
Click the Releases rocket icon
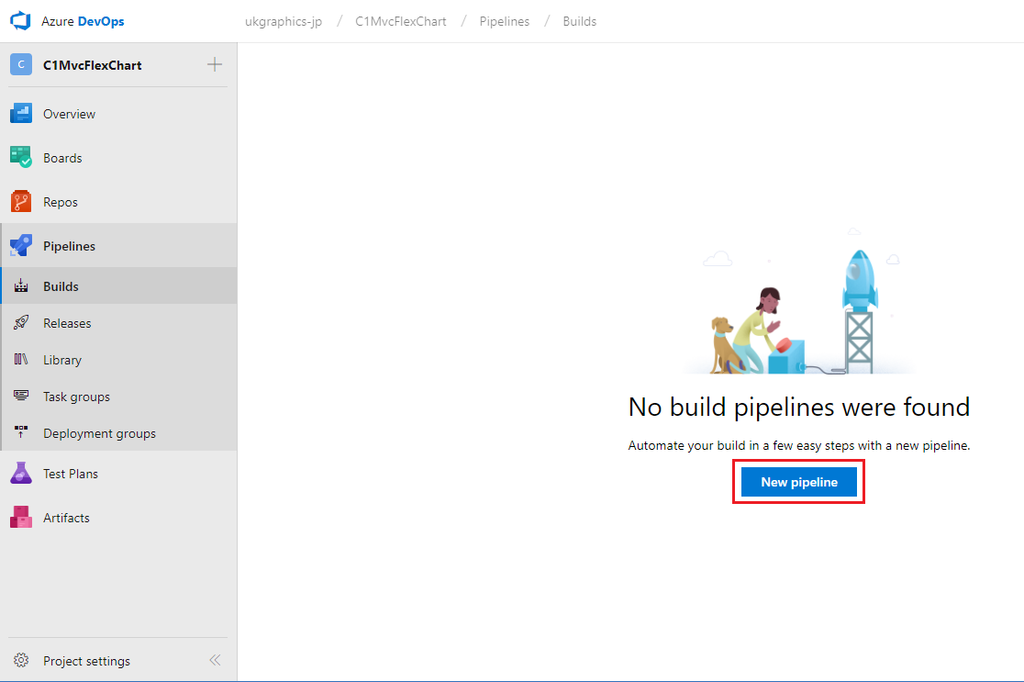pyautogui.click(x=21, y=323)
